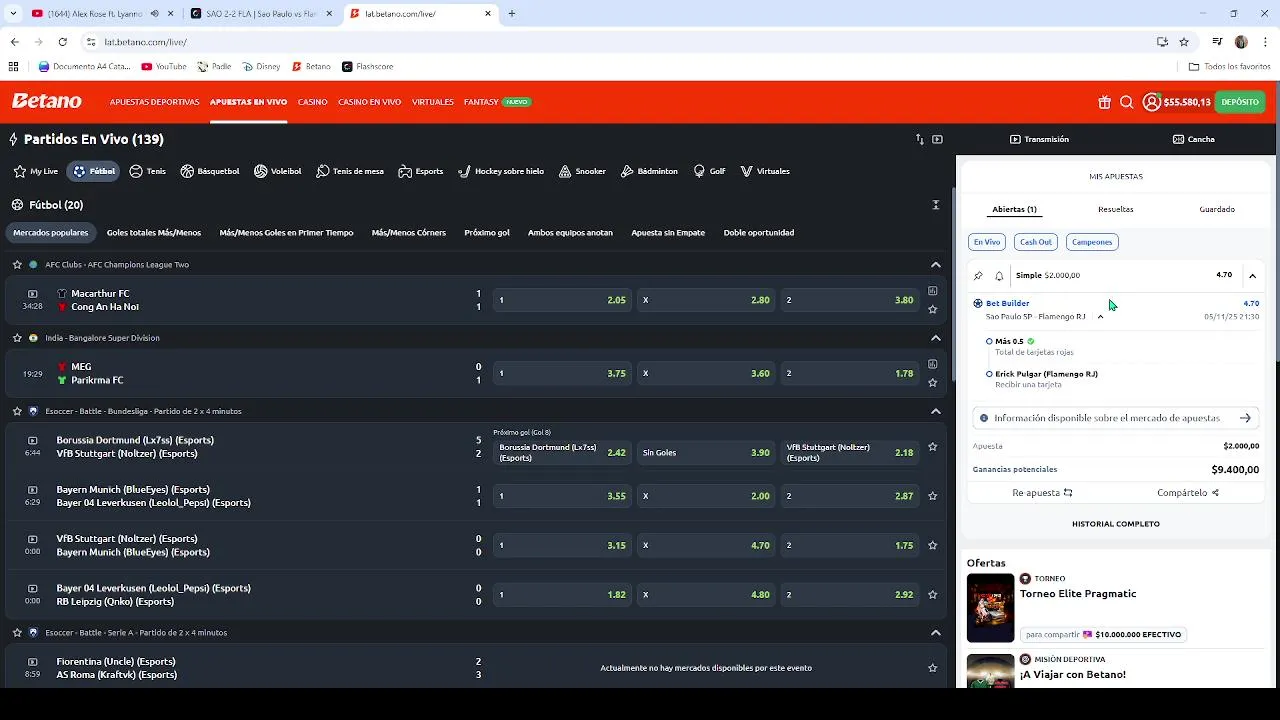Open the Transmisión stream tab
1280x720 pixels.
coord(1039,140)
